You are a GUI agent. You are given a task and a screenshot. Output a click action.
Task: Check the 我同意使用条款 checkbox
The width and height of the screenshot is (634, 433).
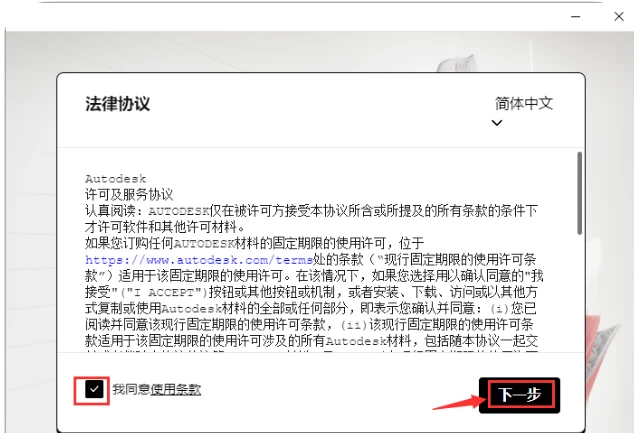coord(94,390)
